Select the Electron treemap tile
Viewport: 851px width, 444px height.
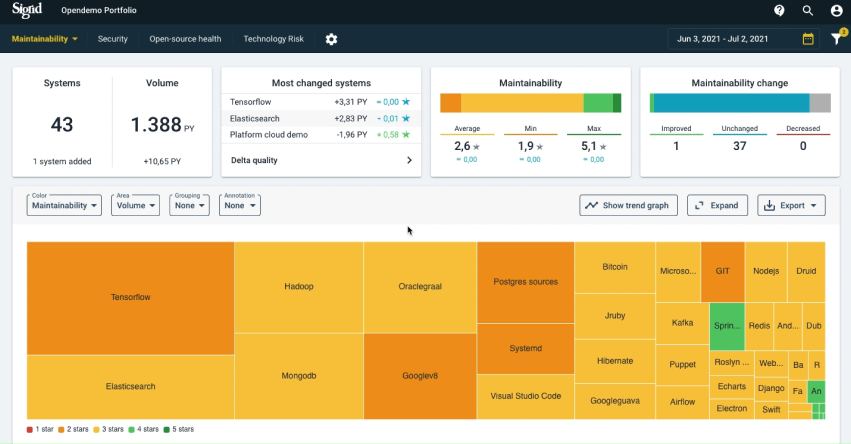732,409
